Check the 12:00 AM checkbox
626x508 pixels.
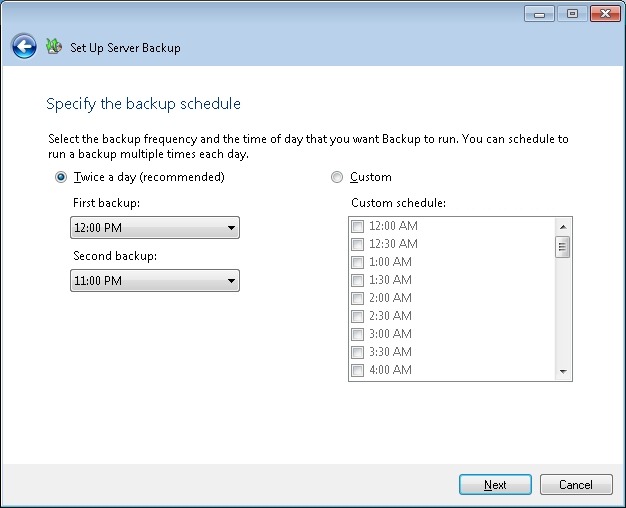pyautogui.click(x=357, y=226)
